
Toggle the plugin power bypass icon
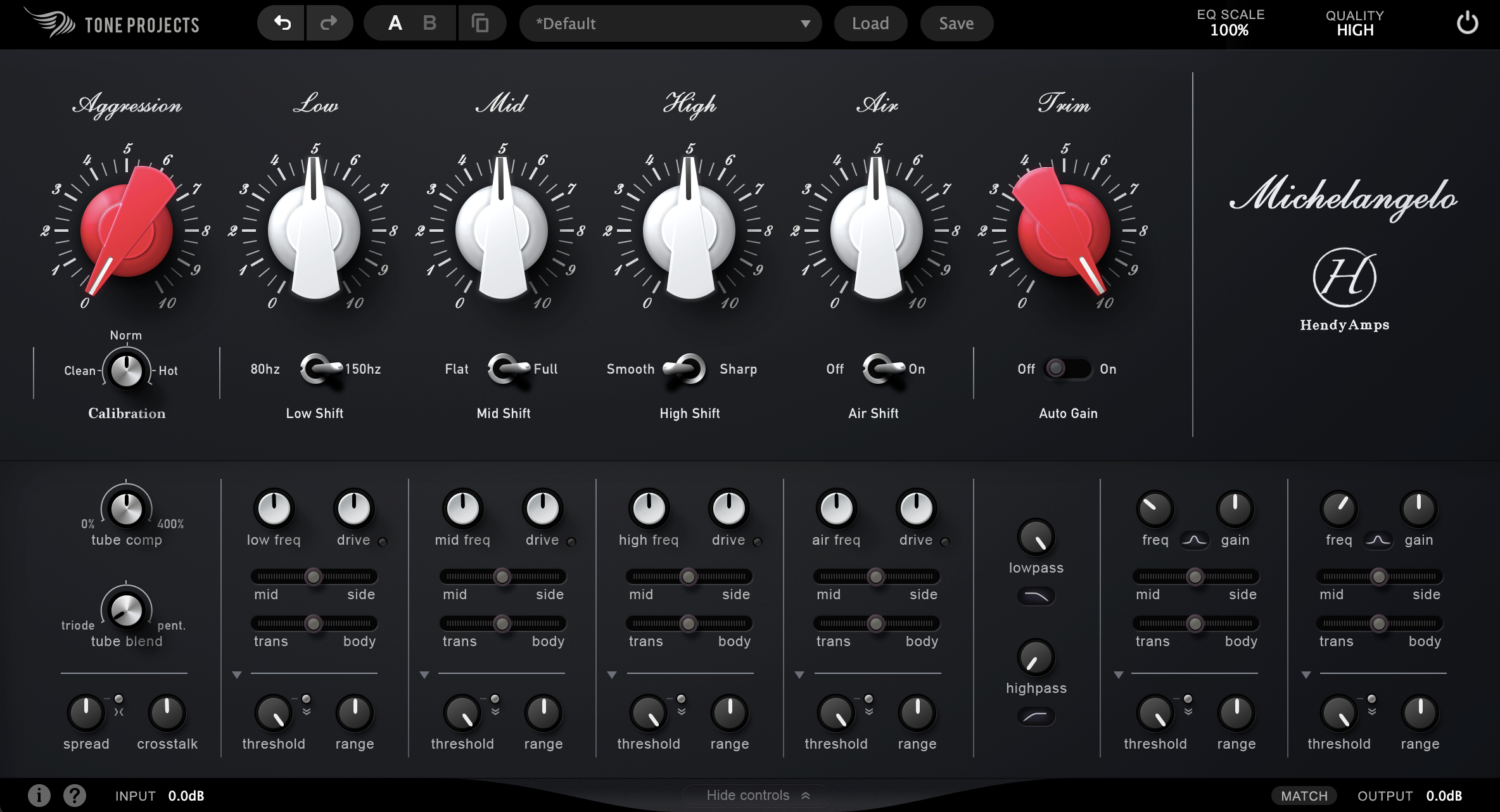(x=1467, y=24)
